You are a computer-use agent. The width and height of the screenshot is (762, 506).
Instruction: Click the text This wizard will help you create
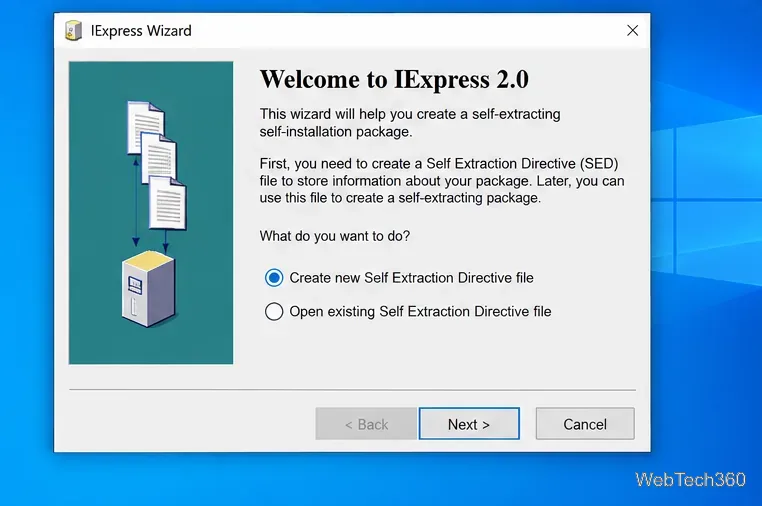(410, 122)
